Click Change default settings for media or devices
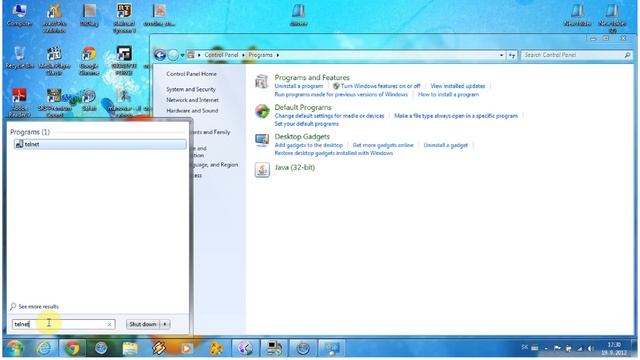 (x=329, y=116)
